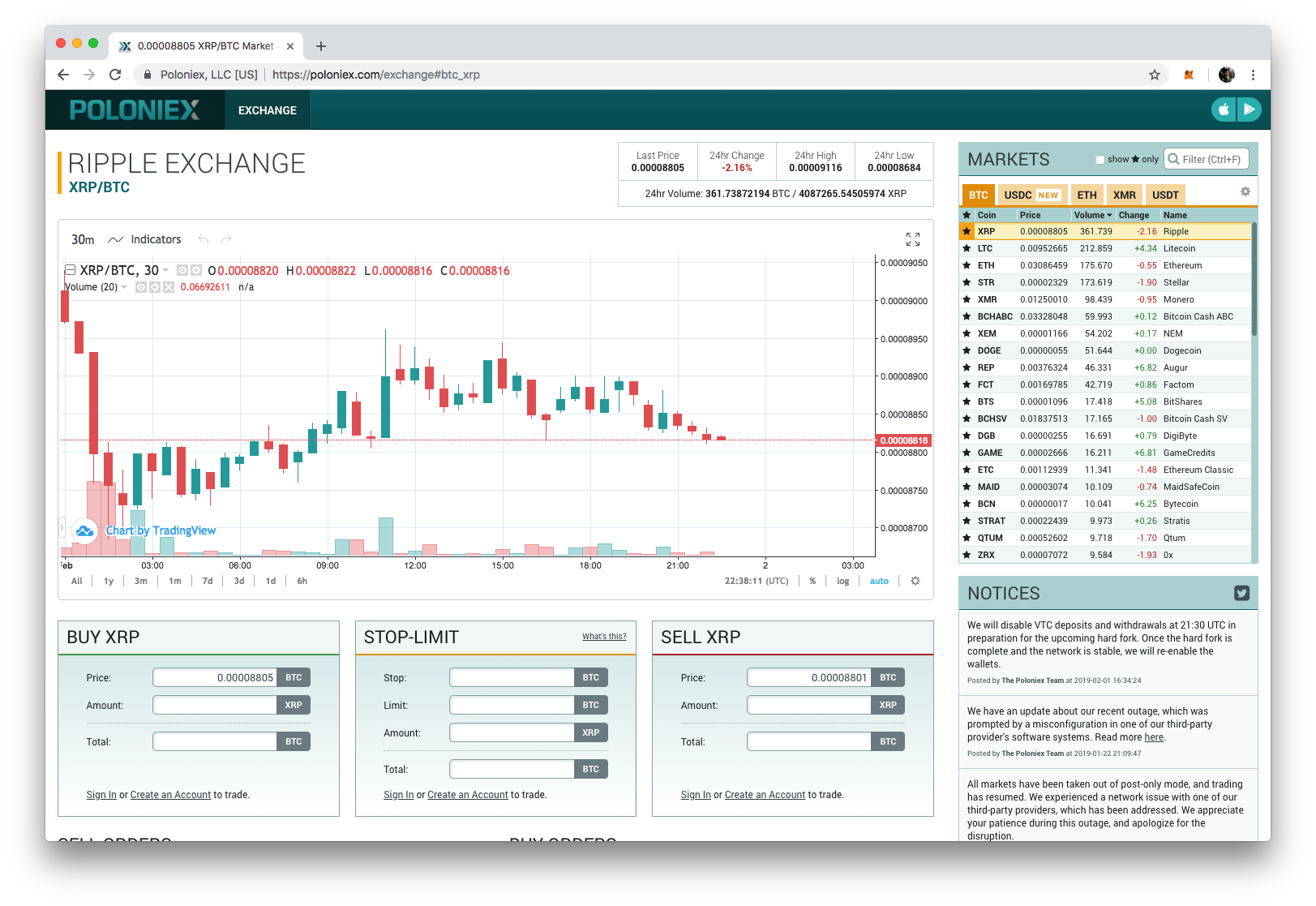This screenshot has width=1316, height=906.
Task: Go back in the browser
Action: (x=63, y=75)
